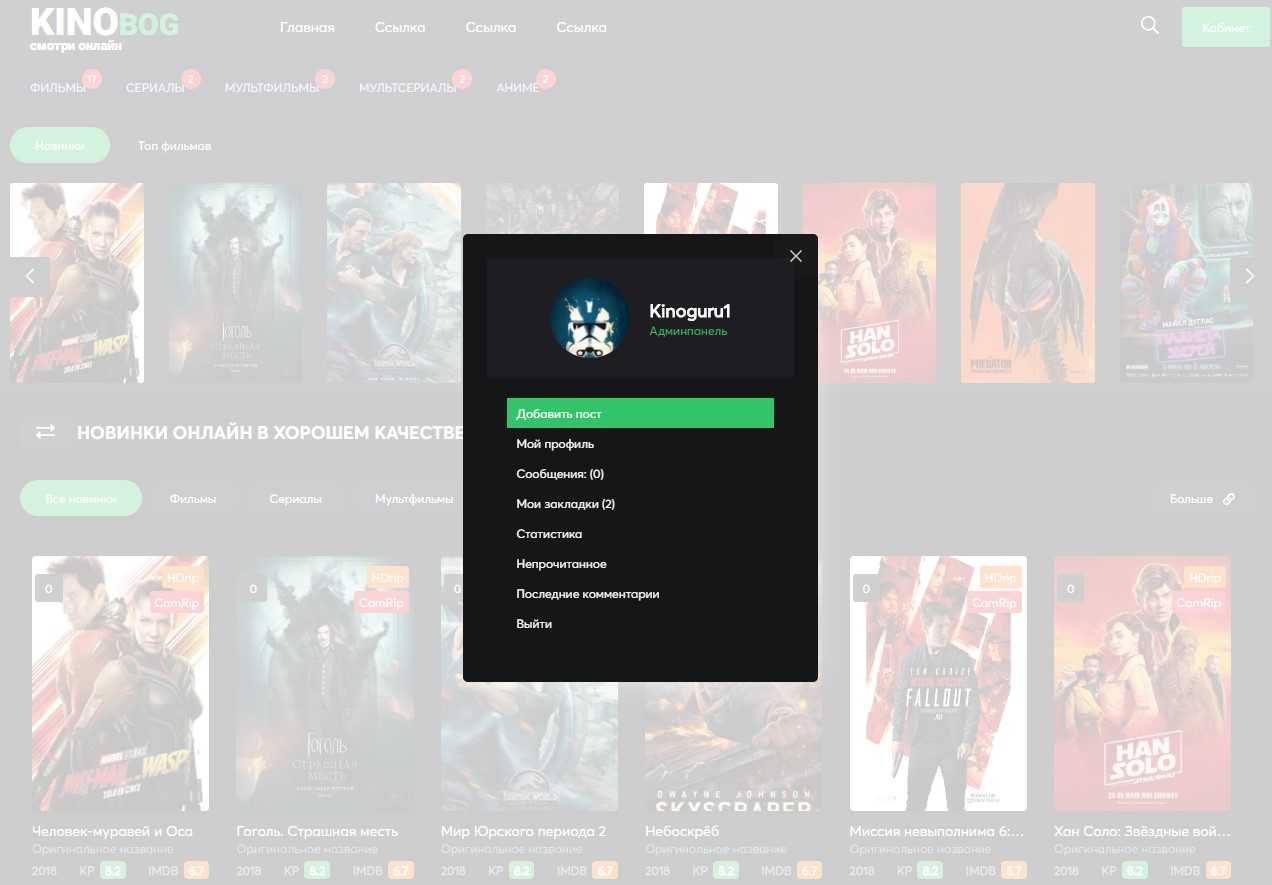
Task: Click the Кабинет button in header
Action: click(x=1225, y=28)
